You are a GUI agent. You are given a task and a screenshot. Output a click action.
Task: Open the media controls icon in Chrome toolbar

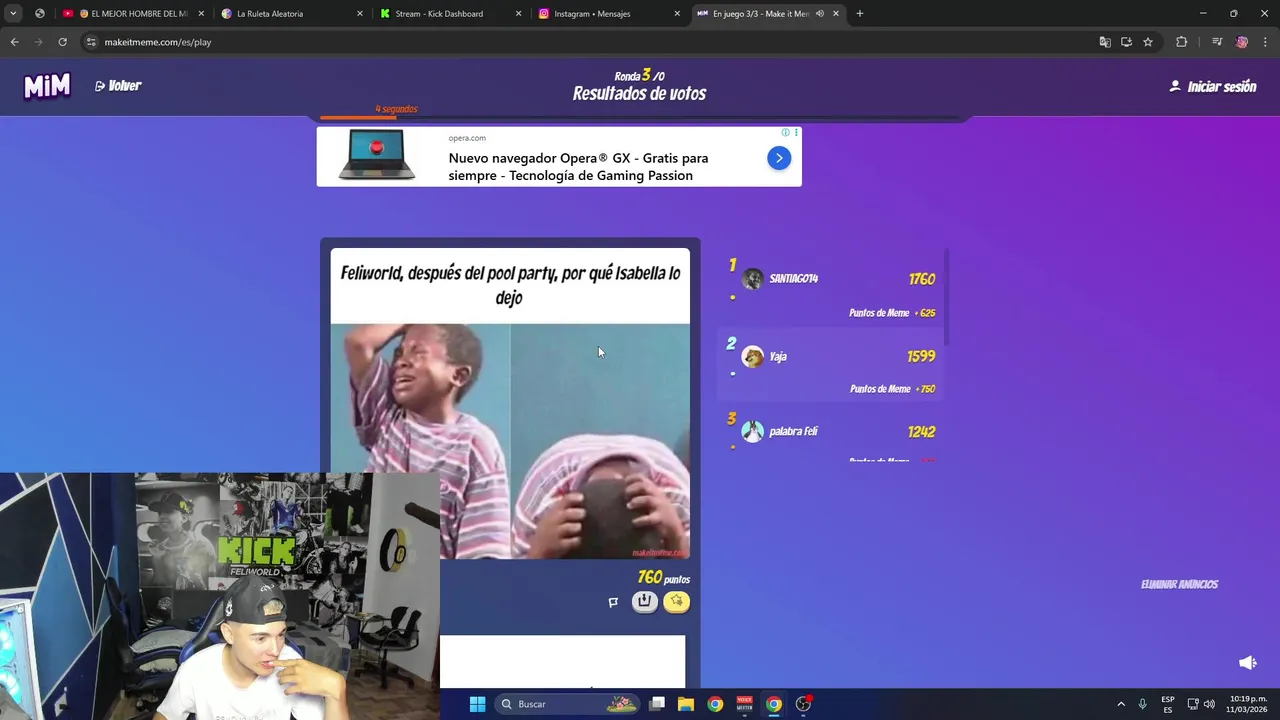(x=1217, y=42)
